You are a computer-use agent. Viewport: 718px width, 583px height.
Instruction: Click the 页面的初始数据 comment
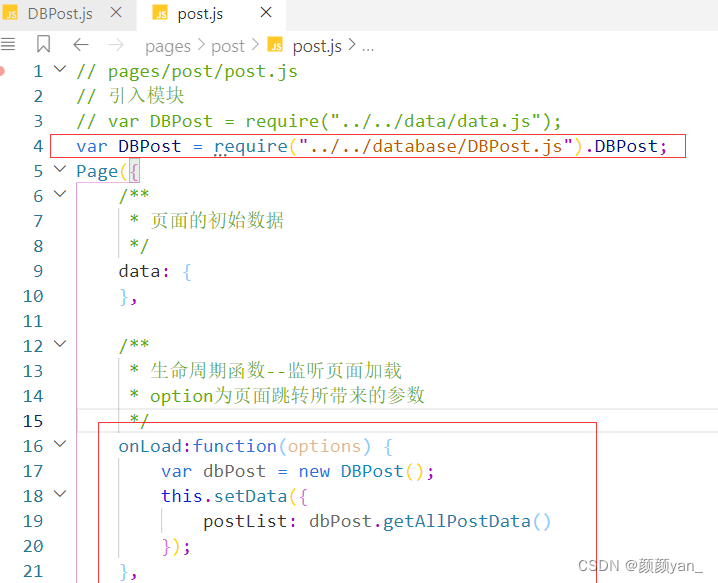click(217, 221)
